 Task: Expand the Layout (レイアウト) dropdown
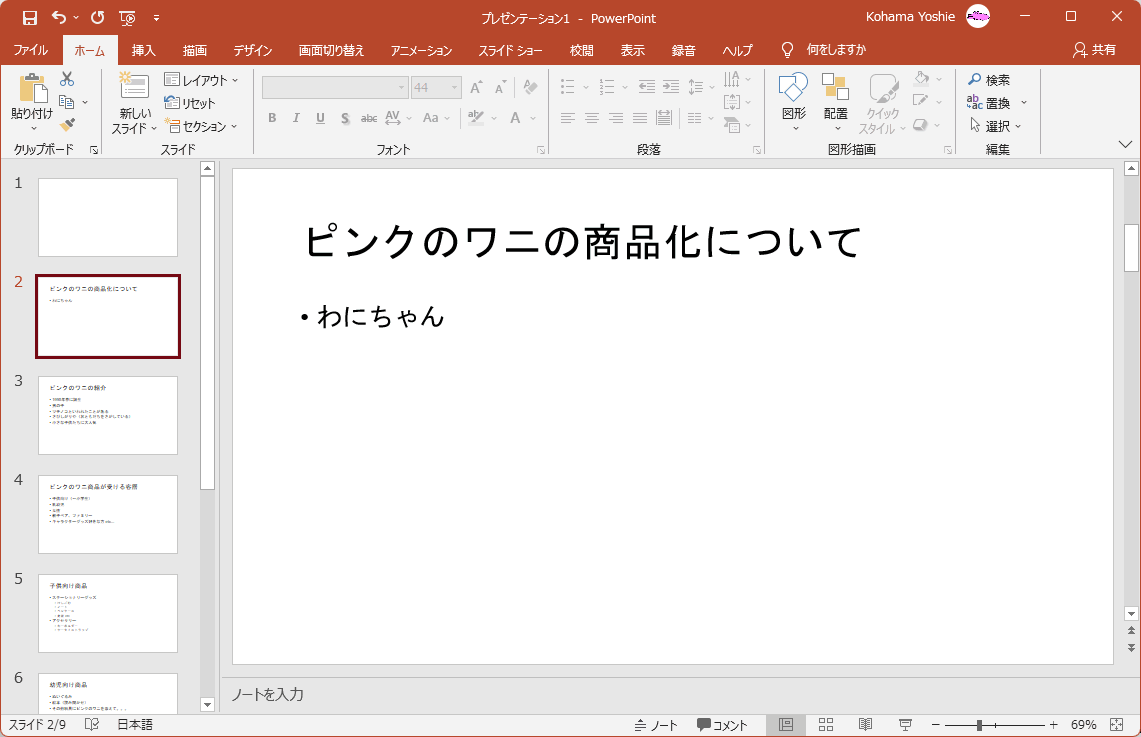pos(202,80)
